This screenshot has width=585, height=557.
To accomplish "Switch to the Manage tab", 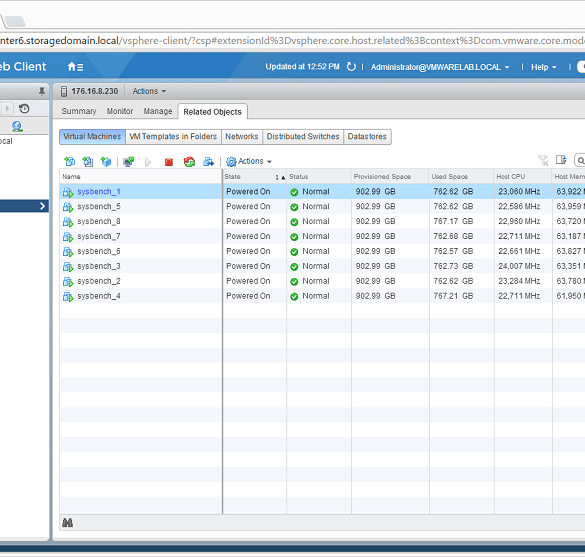I will tap(158, 111).
